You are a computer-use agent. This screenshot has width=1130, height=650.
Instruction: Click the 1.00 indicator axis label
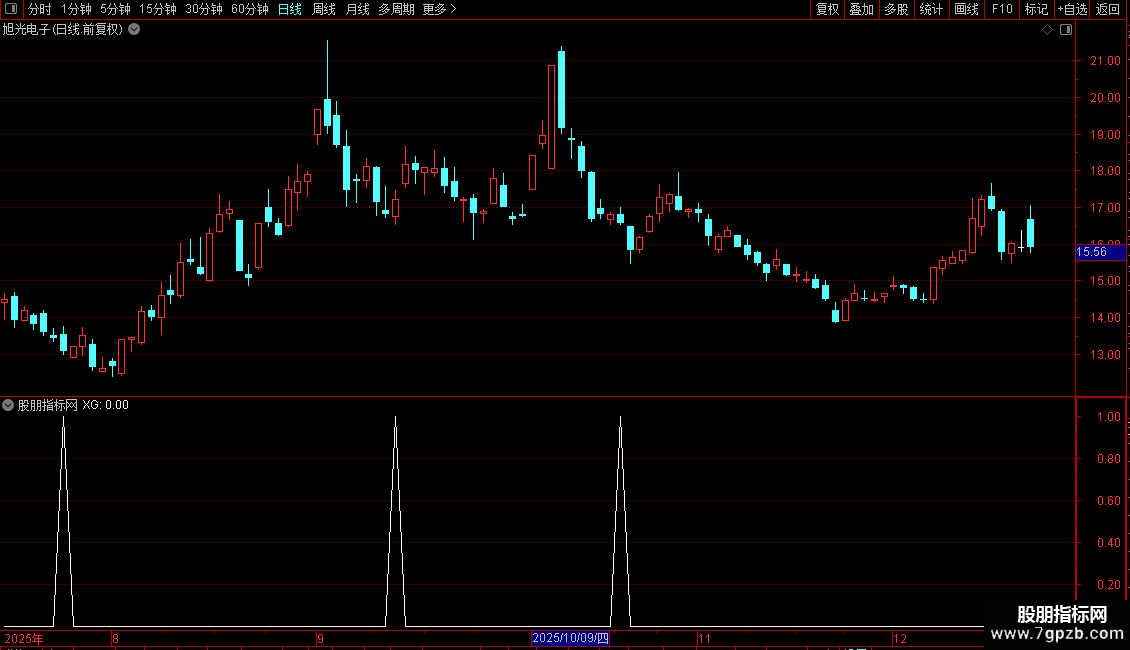tap(1108, 417)
